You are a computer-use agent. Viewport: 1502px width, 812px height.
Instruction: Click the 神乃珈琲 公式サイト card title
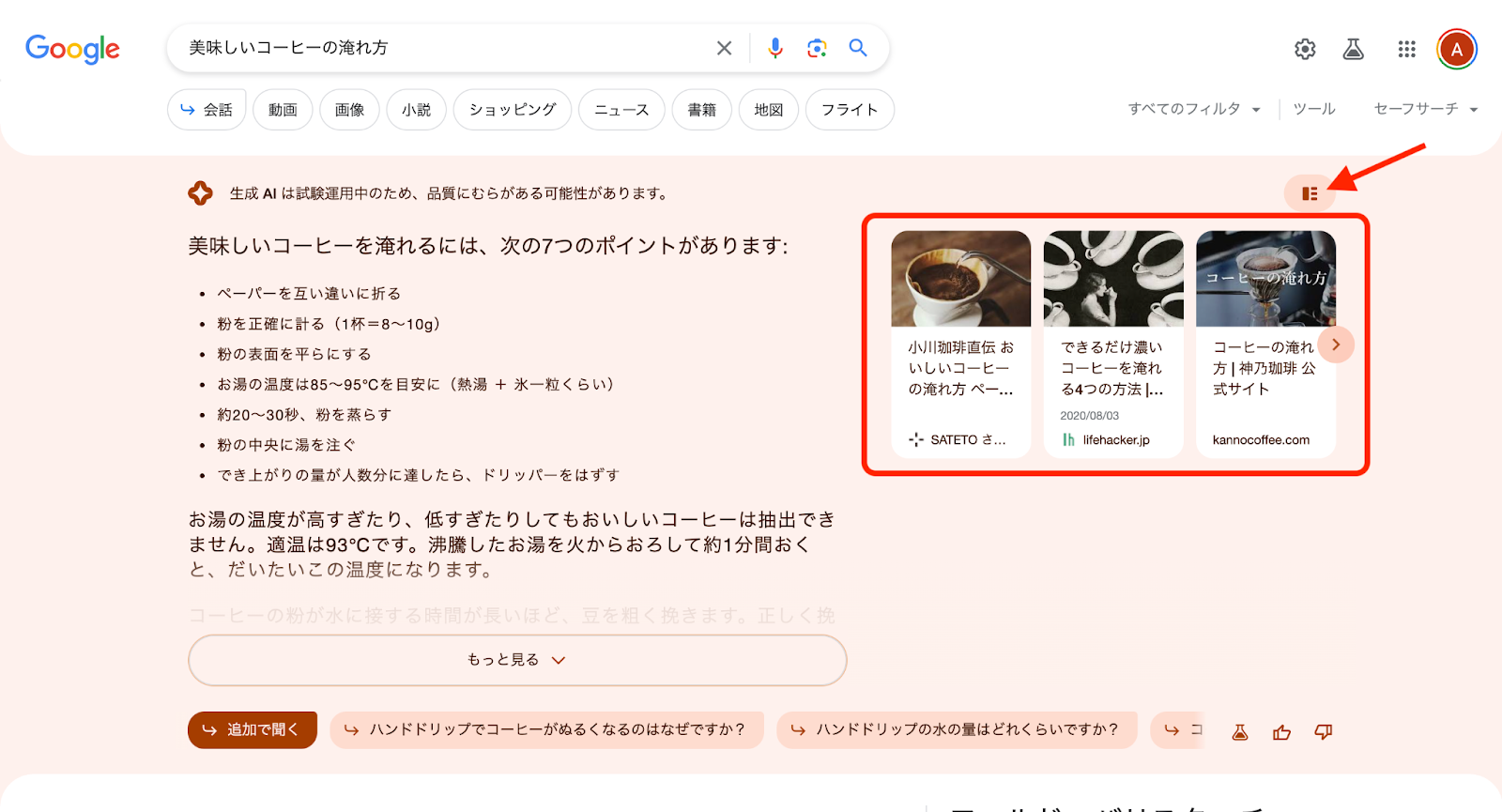pos(1264,368)
